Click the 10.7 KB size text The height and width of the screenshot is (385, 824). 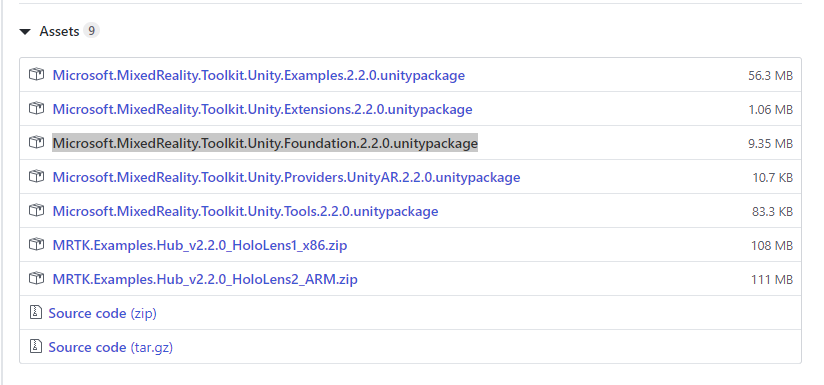click(772, 178)
